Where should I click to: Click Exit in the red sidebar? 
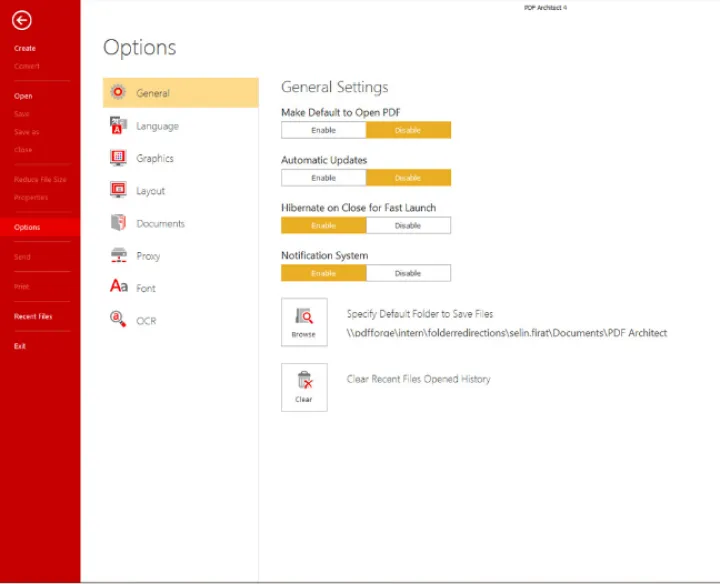pyautogui.click(x=20, y=346)
